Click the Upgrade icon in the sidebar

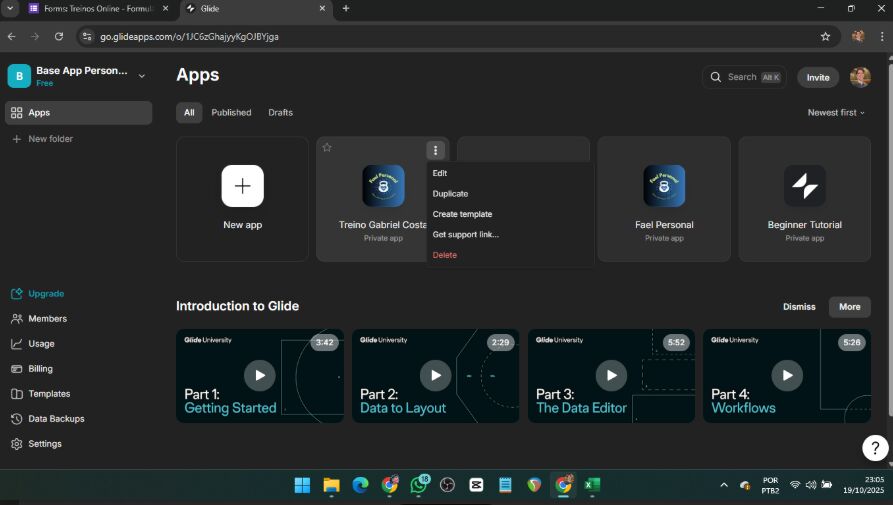[17, 294]
